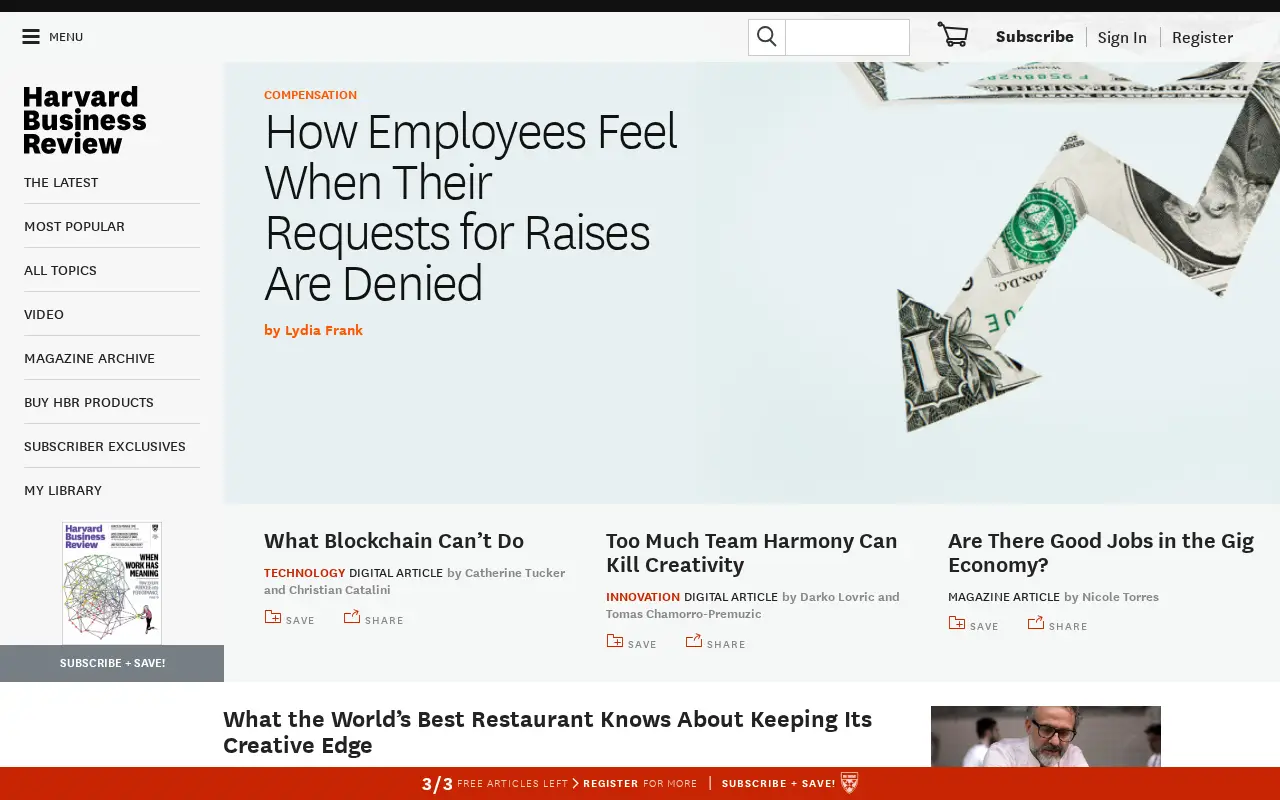
Task: Open What Blockchain Can't Do article
Action: click(x=394, y=540)
